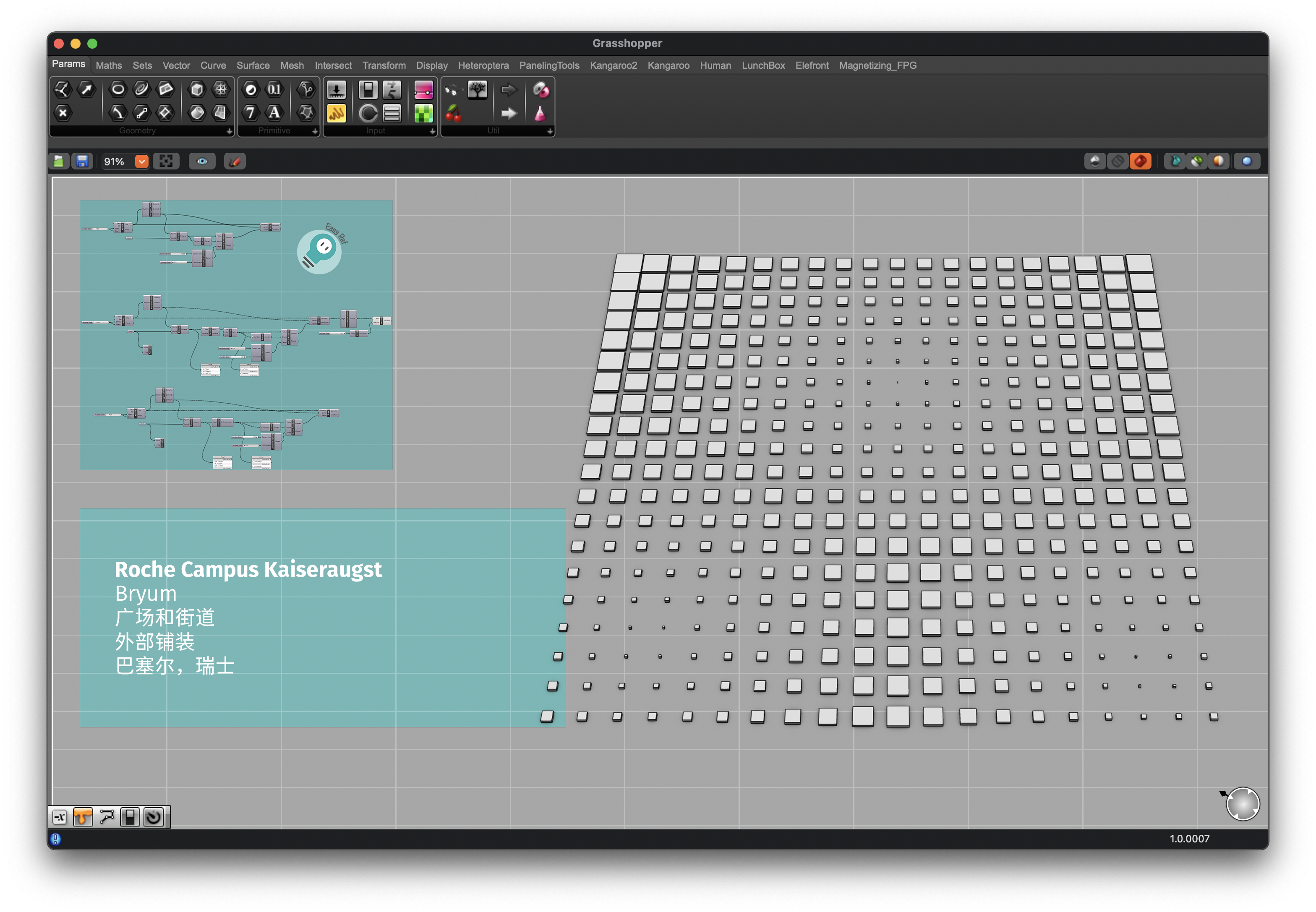
Task: Click the sketch pencil tool button
Action: pos(235,162)
